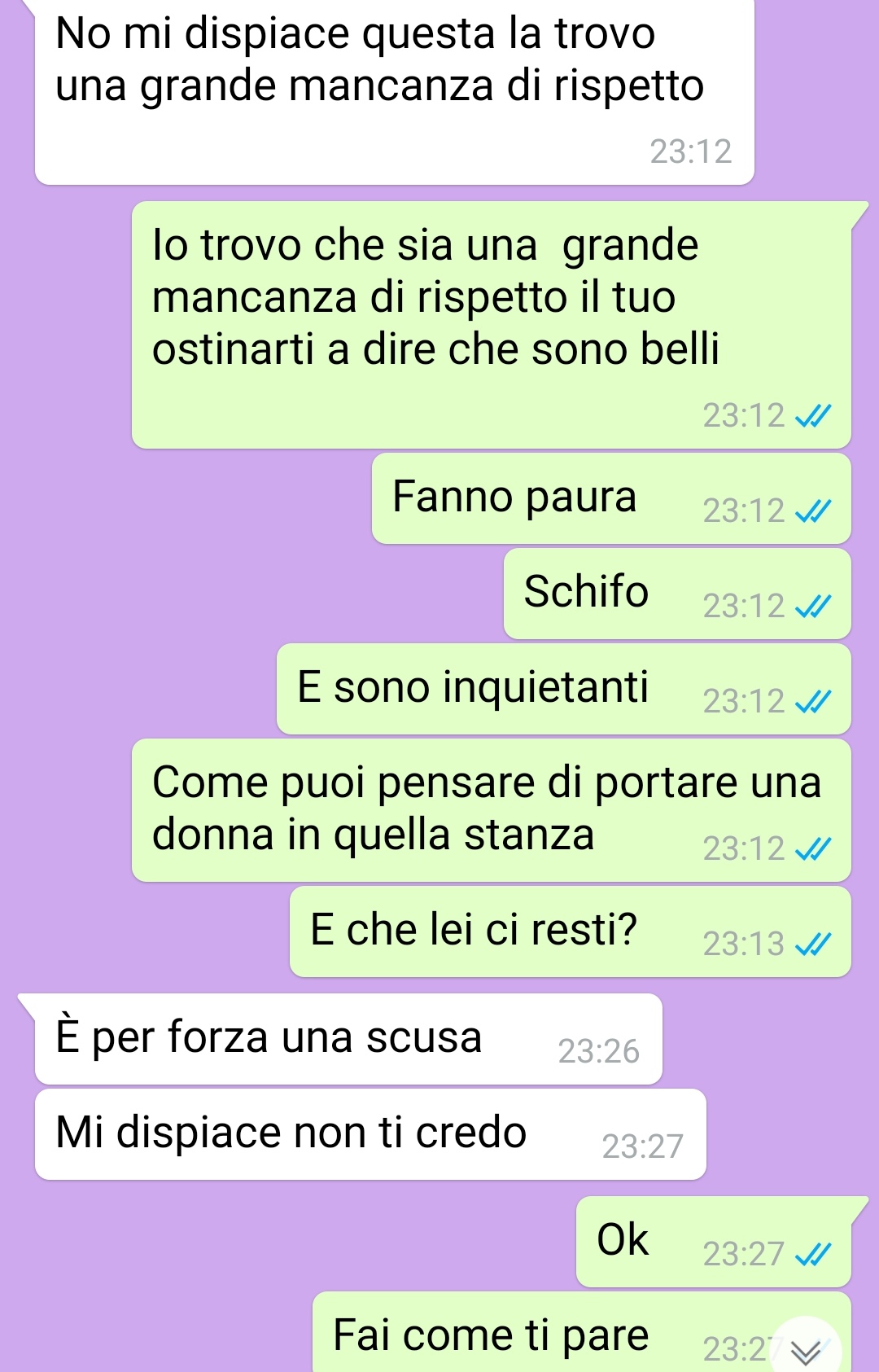The image size is (879, 1372).
Task: Tap the 'Mi dispiace non ti credo' bubble
Action: click(x=370, y=1134)
